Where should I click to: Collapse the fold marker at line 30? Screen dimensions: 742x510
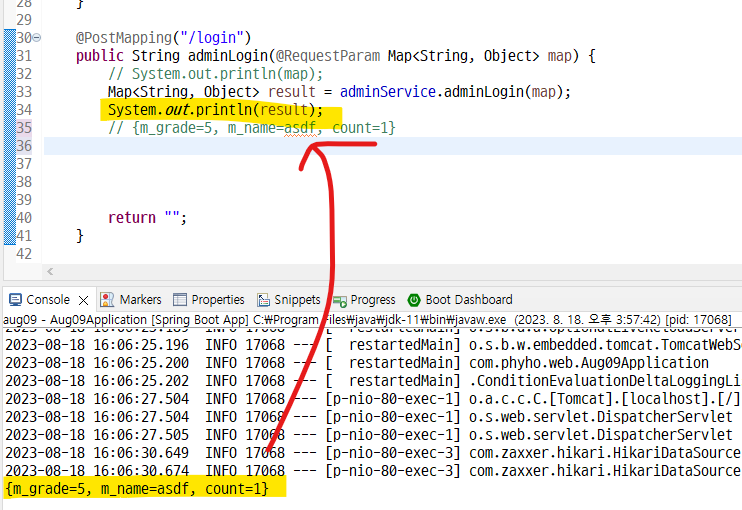point(36,37)
